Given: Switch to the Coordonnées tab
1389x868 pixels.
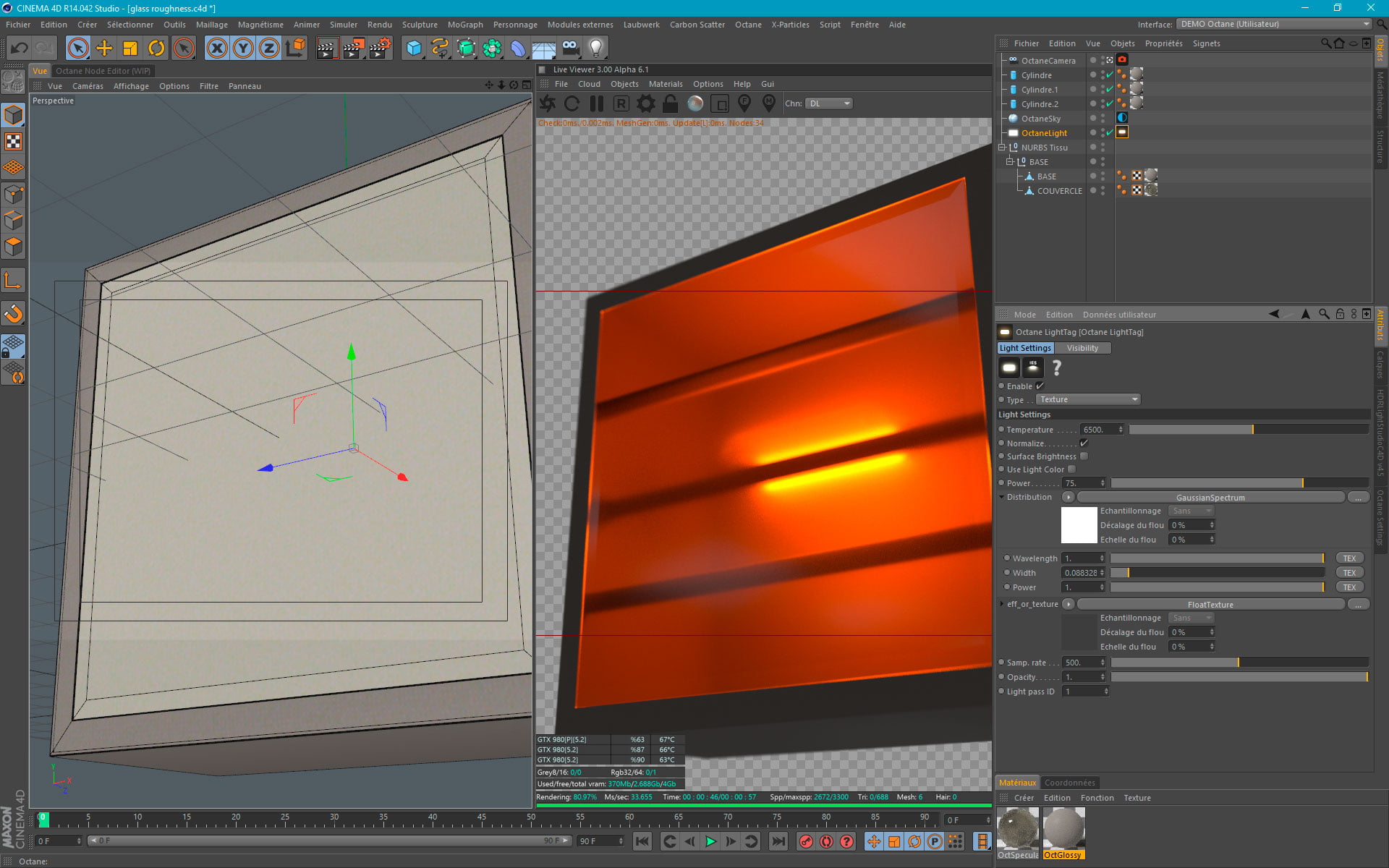Looking at the screenshot, I should (x=1069, y=783).
